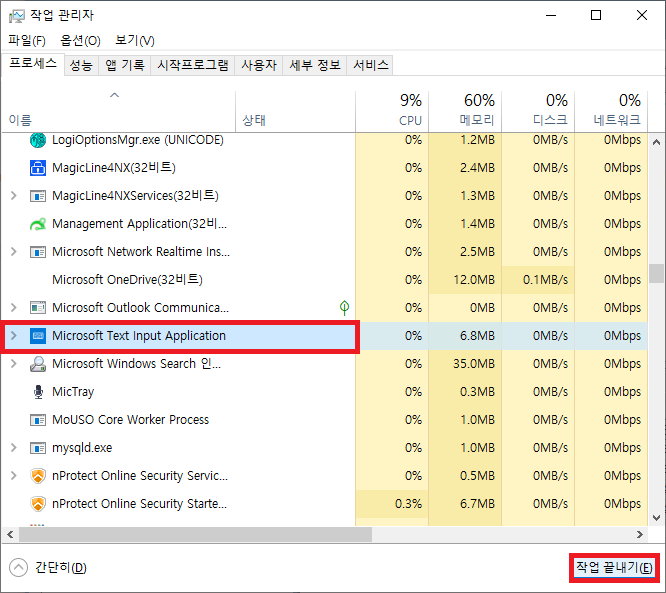Click the LogiOptionsMgr.exe process icon
This screenshot has height=593, width=666.
click(39, 140)
